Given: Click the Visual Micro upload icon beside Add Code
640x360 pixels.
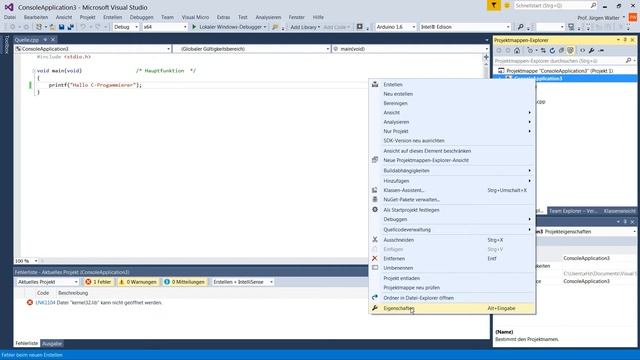Looking at the screenshot, I should click(360, 27).
